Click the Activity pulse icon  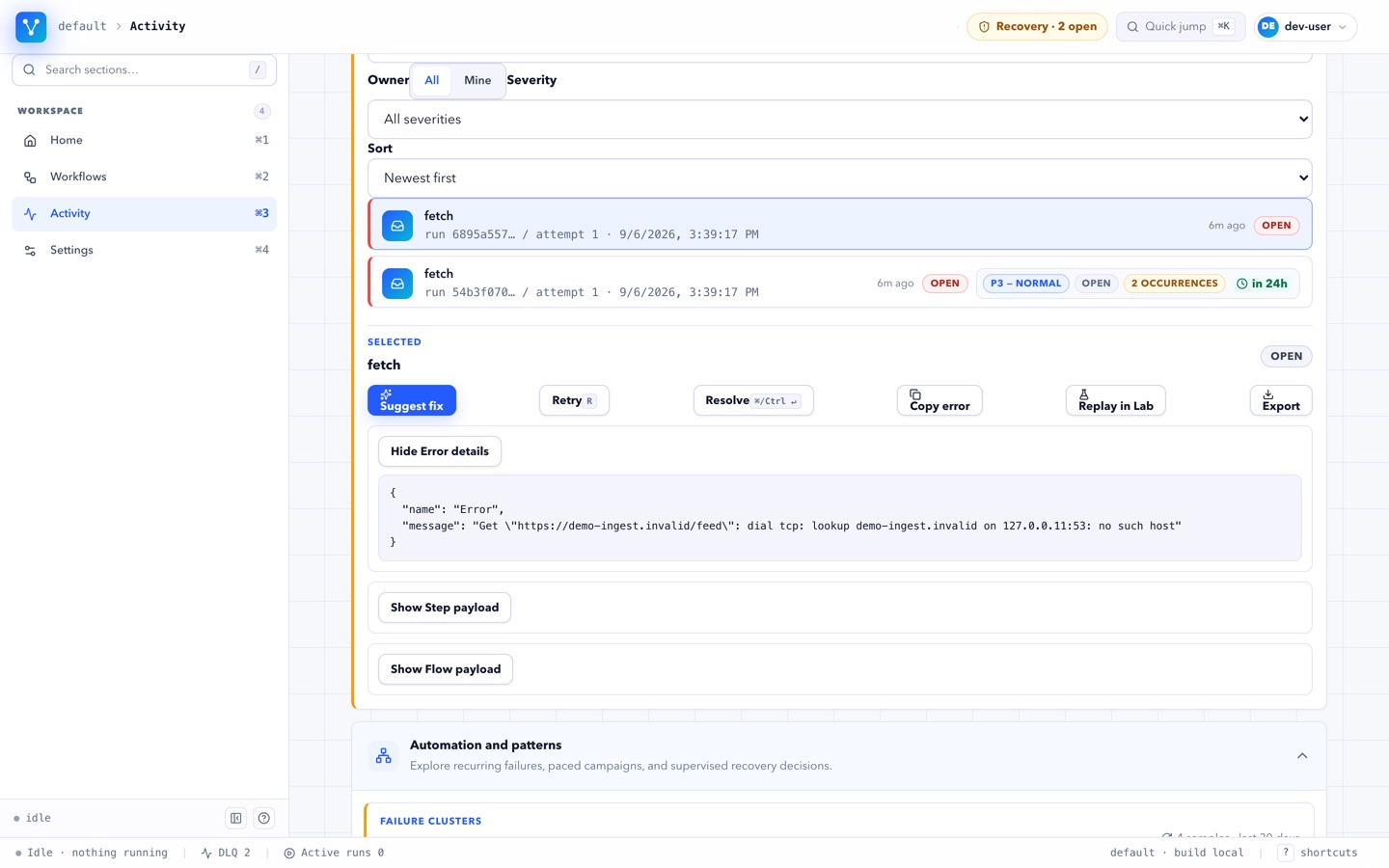pos(30,214)
